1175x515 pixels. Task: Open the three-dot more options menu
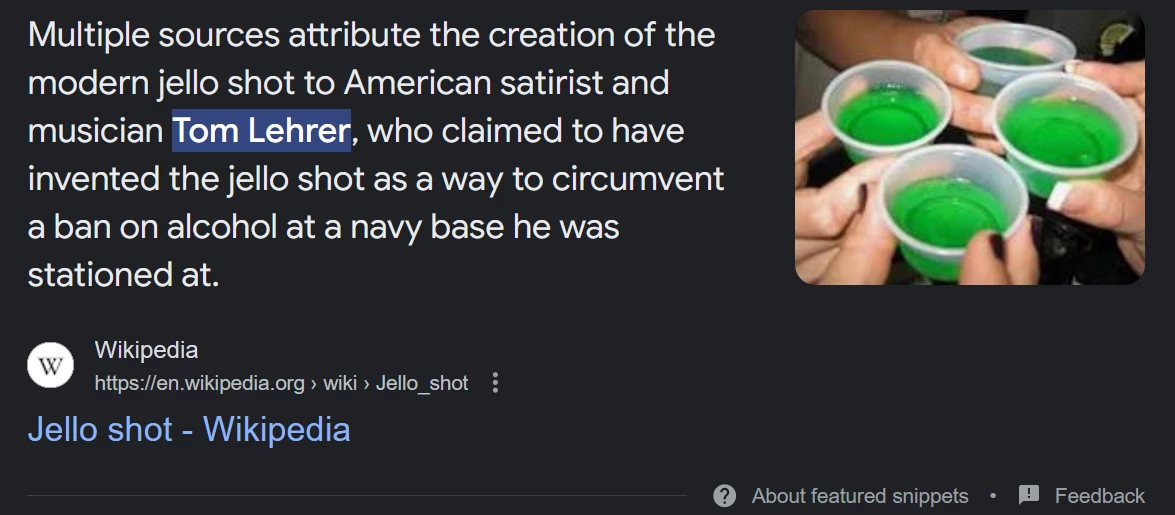click(495, 383)
